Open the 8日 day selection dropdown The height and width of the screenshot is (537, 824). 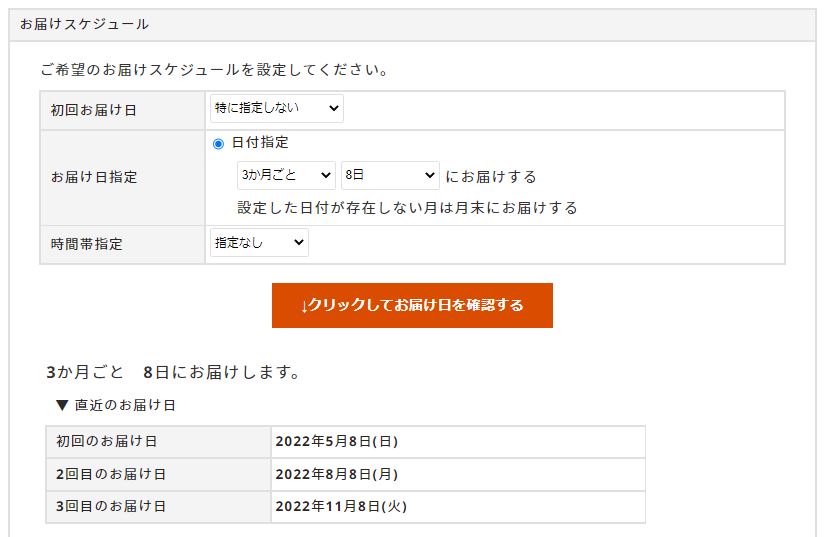pos(389,176)
